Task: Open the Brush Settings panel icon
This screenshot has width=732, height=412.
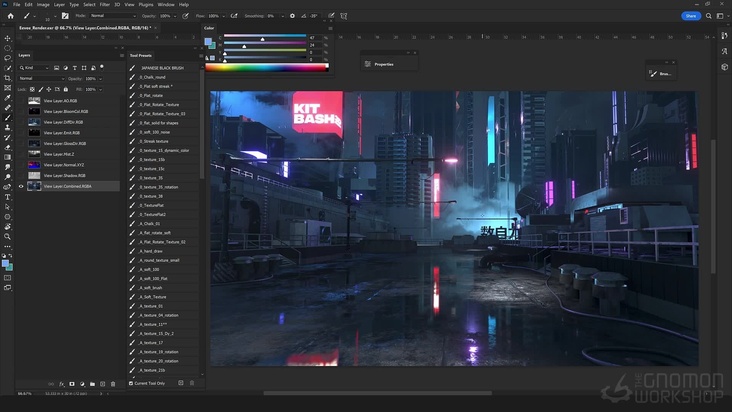Action: coord(65,16)
